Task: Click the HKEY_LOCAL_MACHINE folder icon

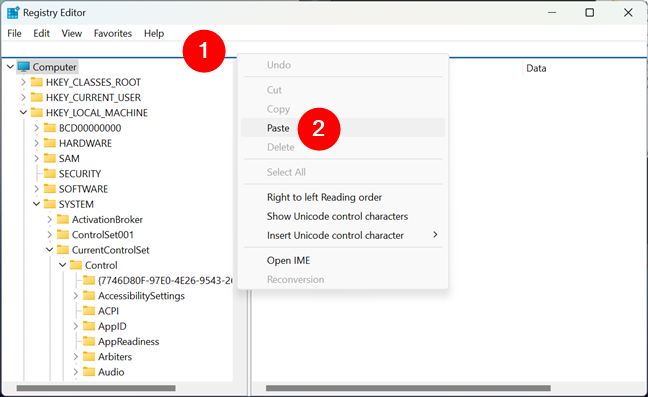Action: click(x=37, y=112)
